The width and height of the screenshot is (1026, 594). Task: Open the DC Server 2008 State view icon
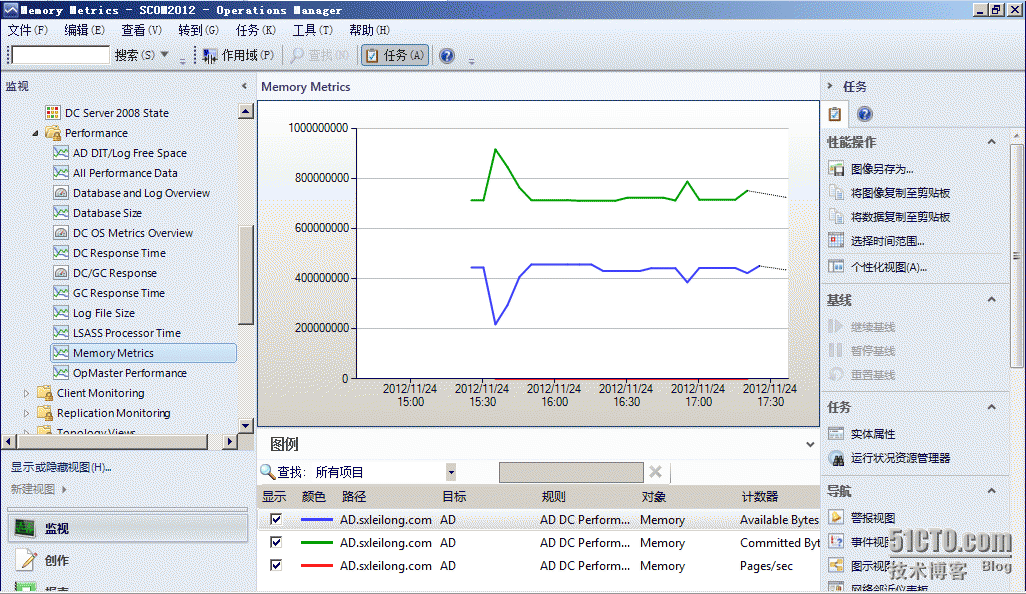tap(53, 113)
